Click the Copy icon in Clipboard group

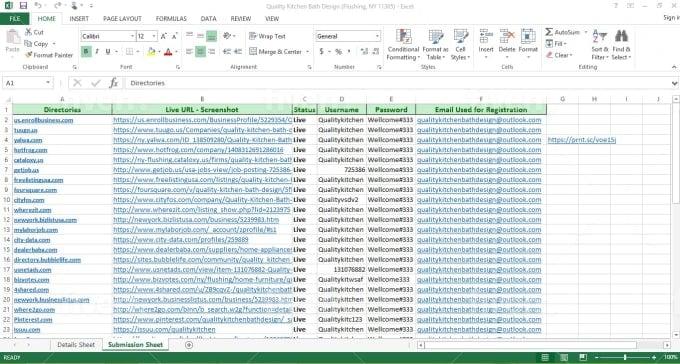28,44
